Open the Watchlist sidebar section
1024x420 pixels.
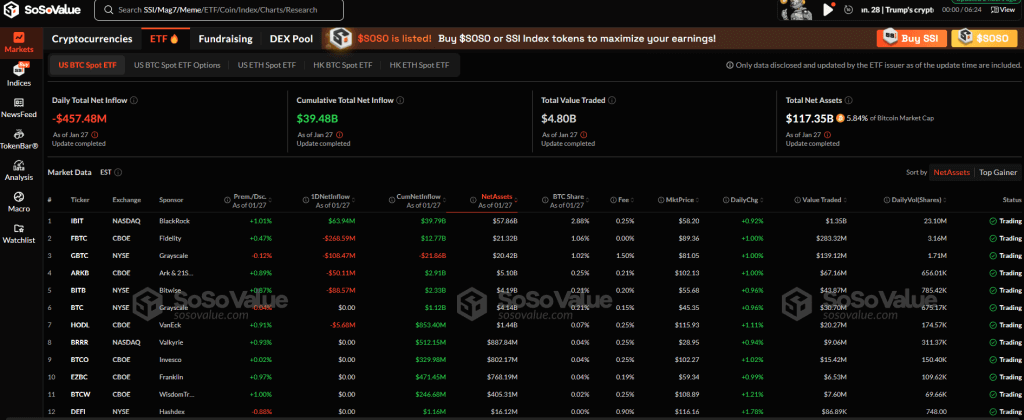tap(19, 233)
